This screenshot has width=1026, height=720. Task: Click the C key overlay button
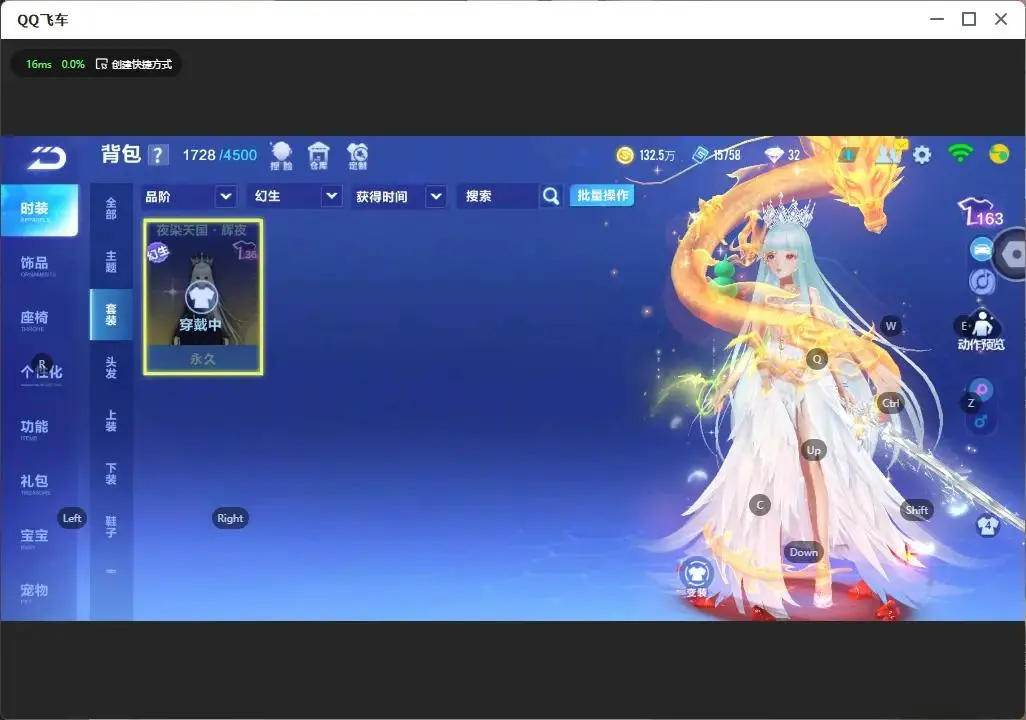(760, 505)
